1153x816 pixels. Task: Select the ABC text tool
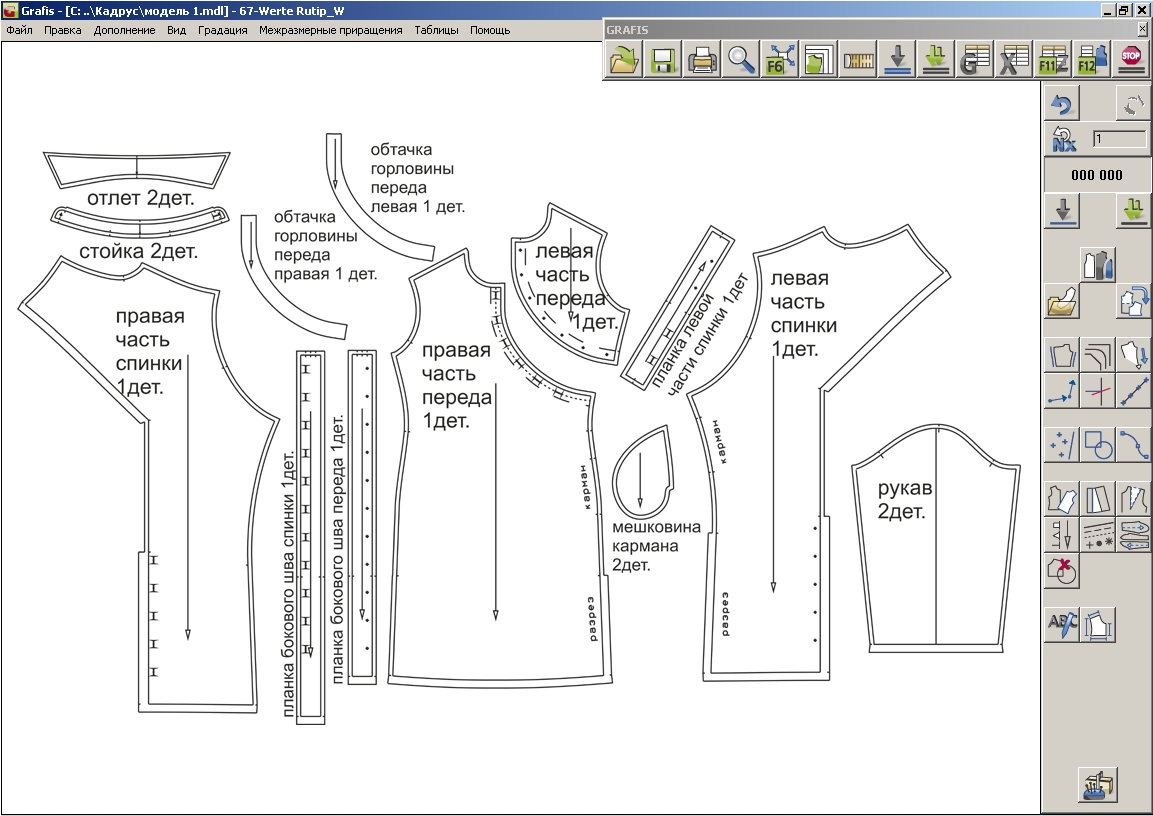pyautogui.click(x=1062, y=625)
